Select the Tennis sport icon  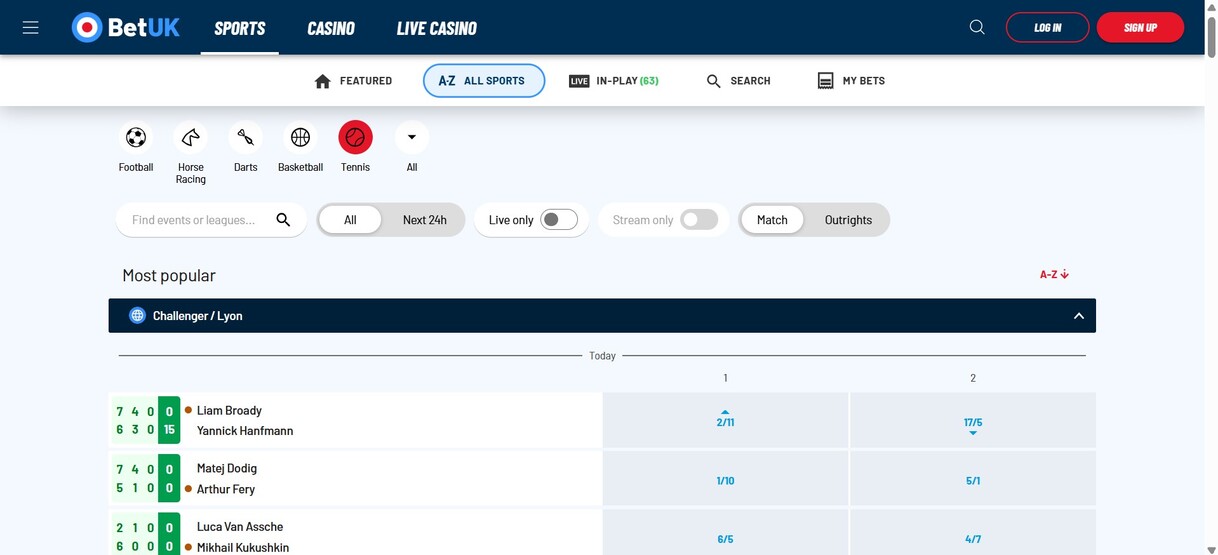(355, 138)
